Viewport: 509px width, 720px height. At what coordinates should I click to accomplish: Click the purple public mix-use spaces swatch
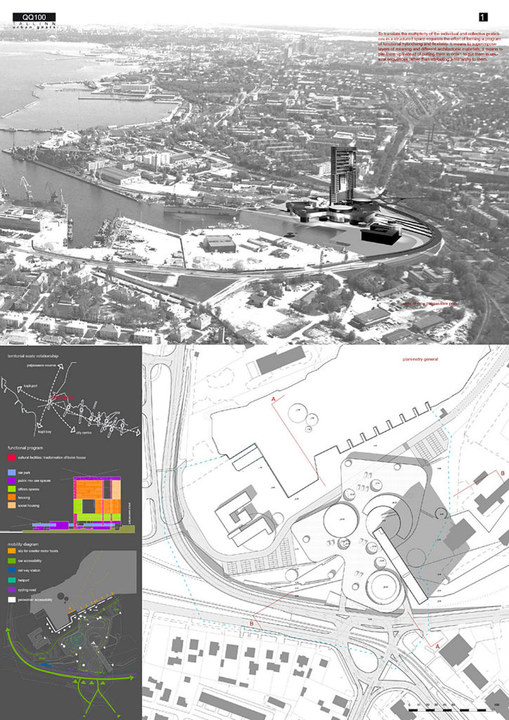[11, 481]
